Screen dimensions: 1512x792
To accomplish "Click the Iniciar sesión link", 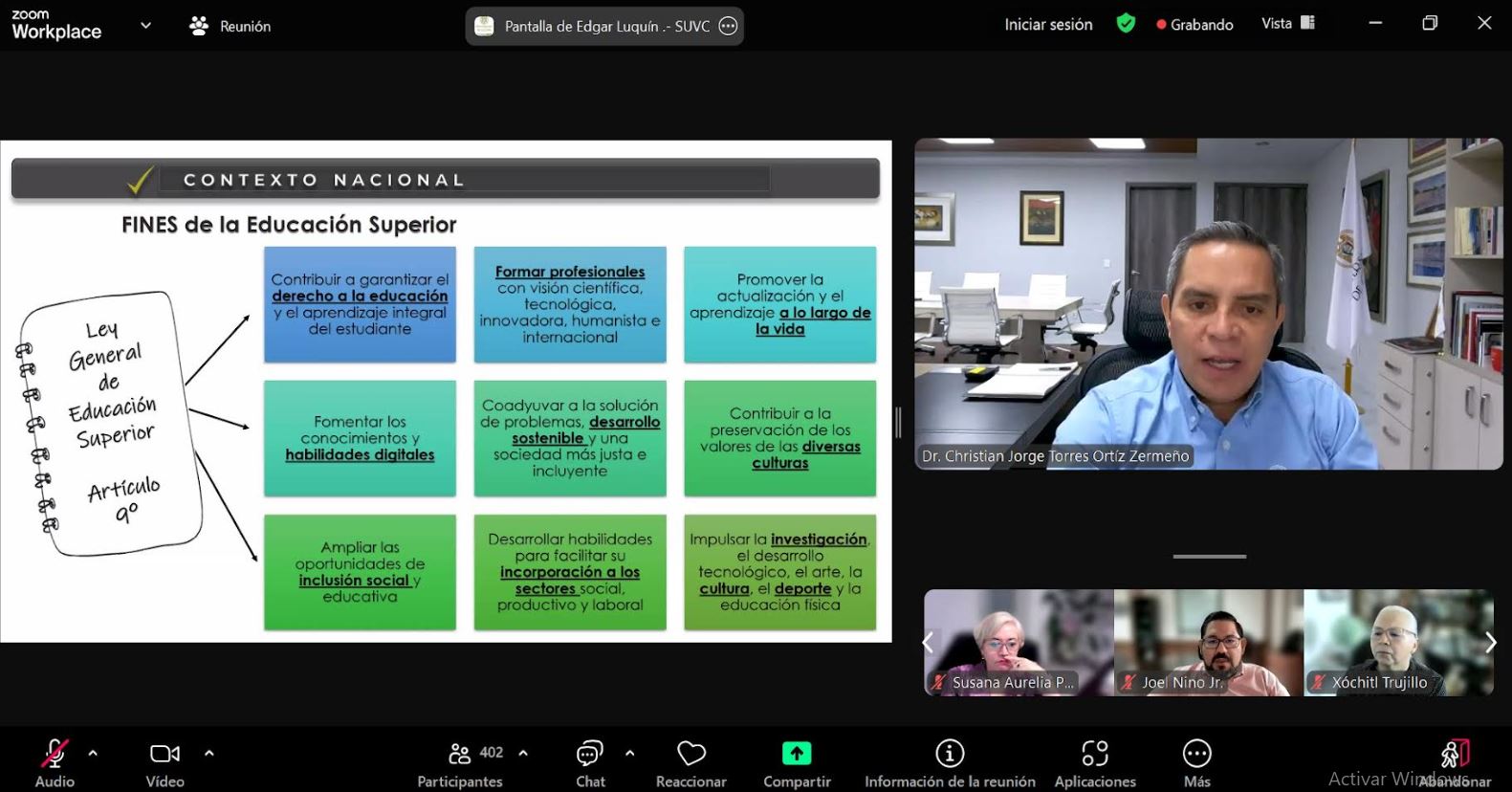I will pos(1048,25).
